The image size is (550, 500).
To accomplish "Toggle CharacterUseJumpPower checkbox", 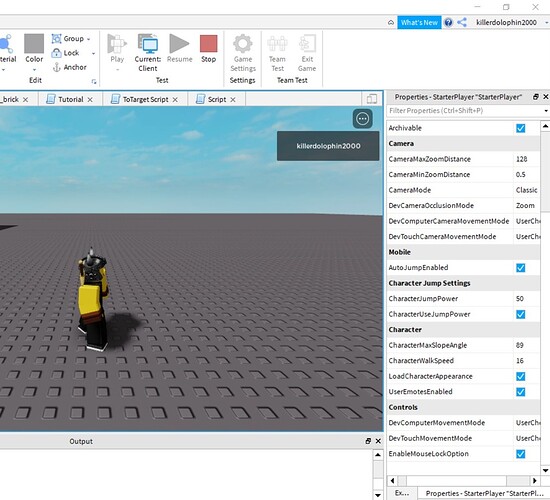I will tap(521, 314).
